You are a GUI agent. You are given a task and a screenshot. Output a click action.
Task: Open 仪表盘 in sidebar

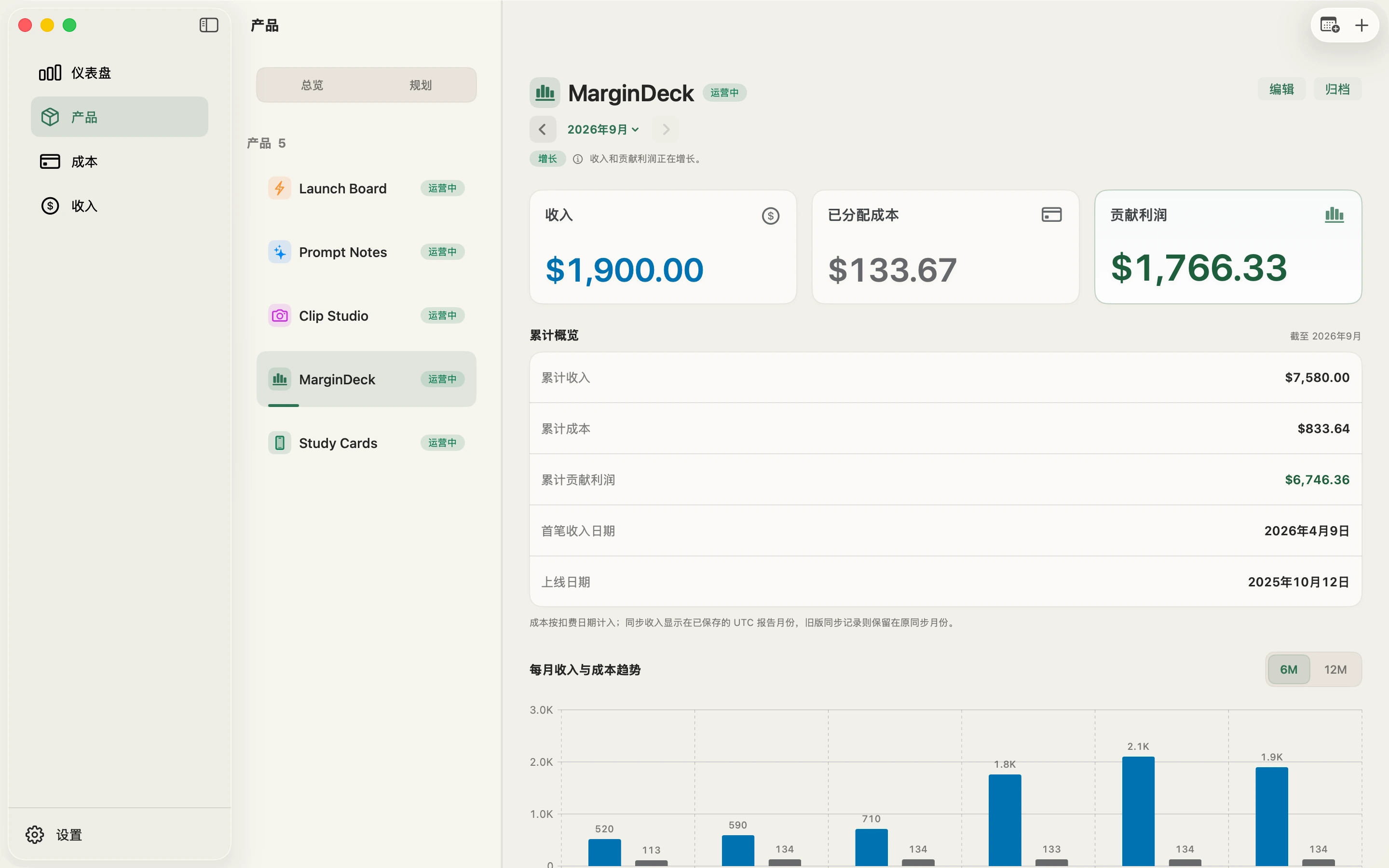(120, 73)
